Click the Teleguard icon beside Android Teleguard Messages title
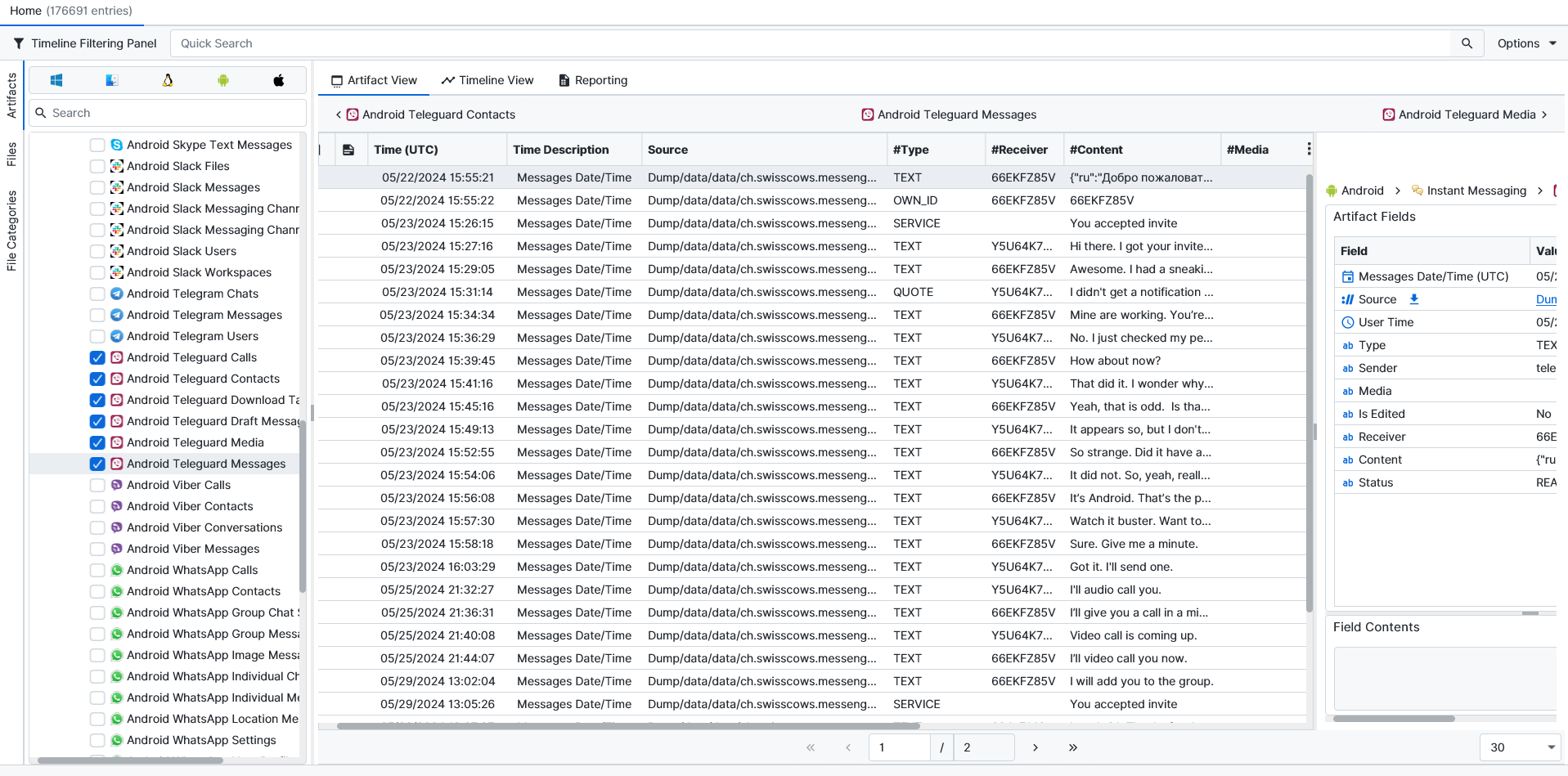The image size is (1568, 776). 868,114
